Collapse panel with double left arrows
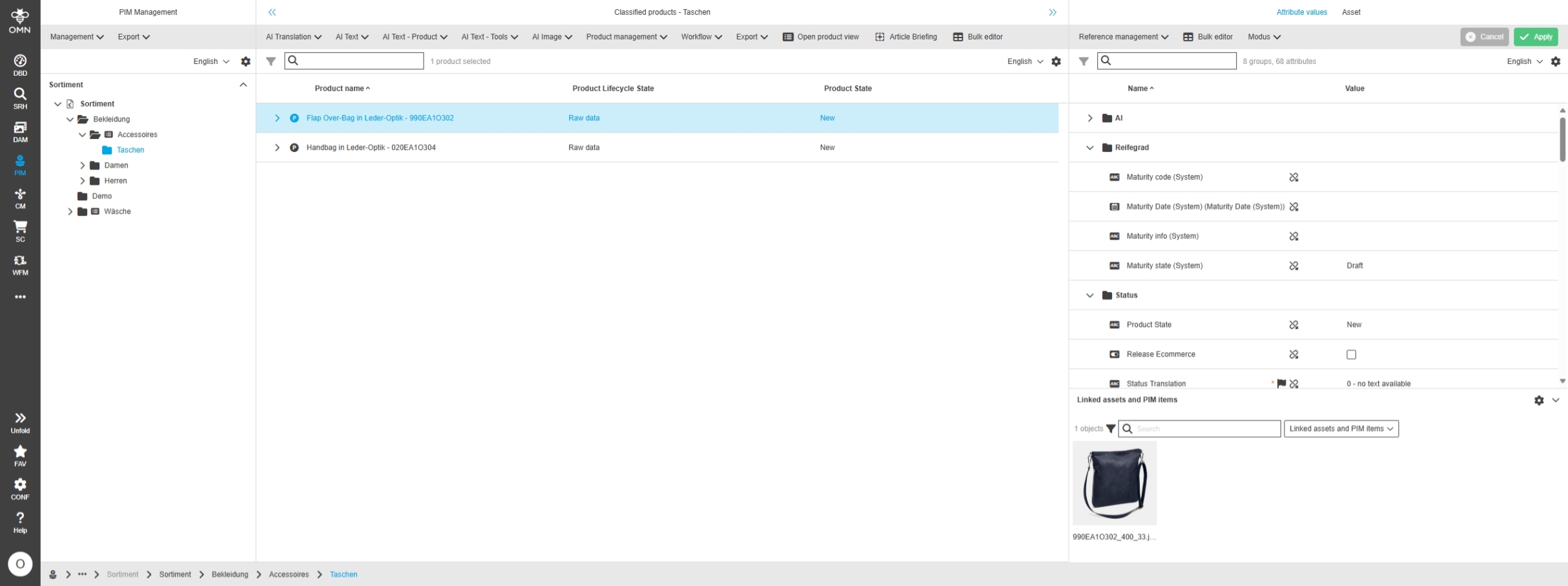 pos(273,12)
